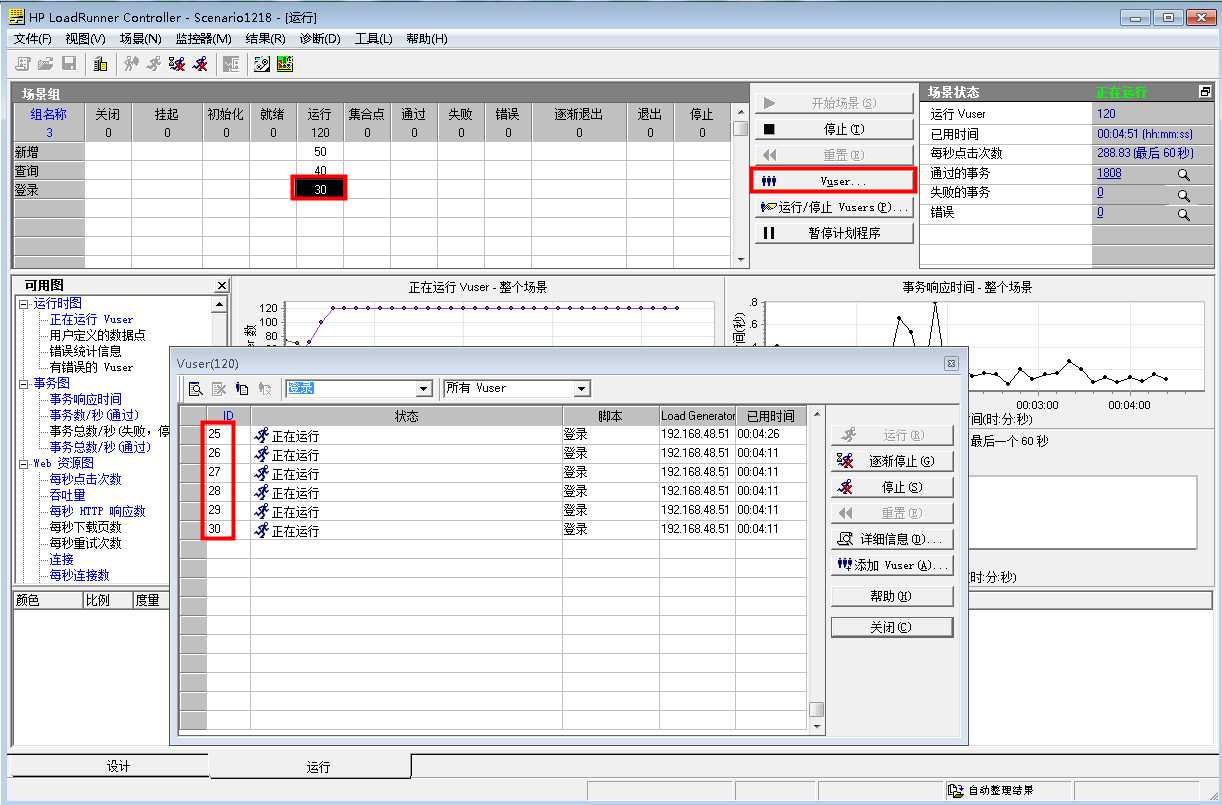Image resolution: width=1222 pixels, height=805 pixels.
Task: Open the 诊断(D) menu
Action: click(320, 39)
